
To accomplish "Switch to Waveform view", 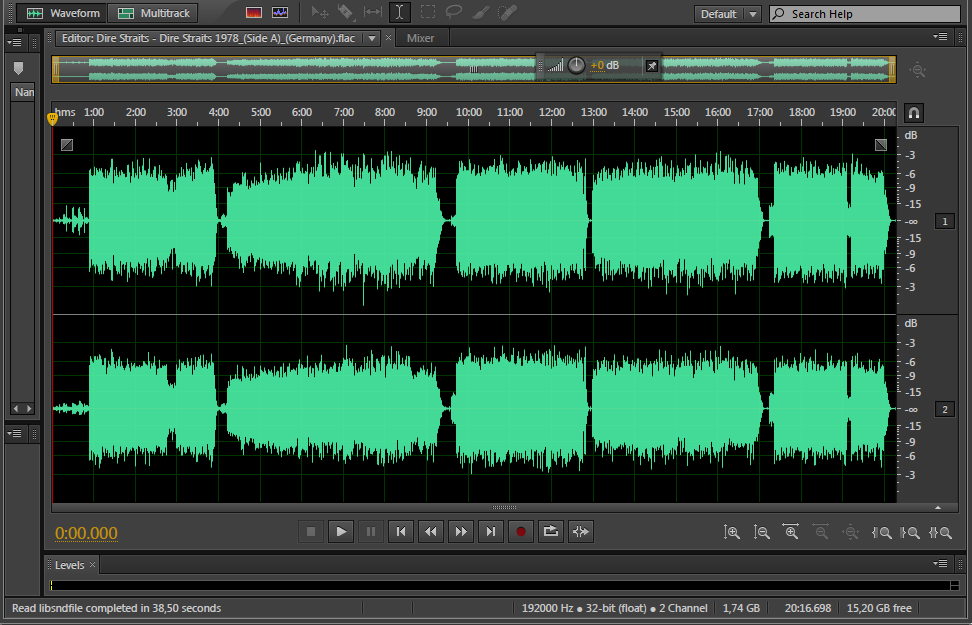I will tap(62, 13).
